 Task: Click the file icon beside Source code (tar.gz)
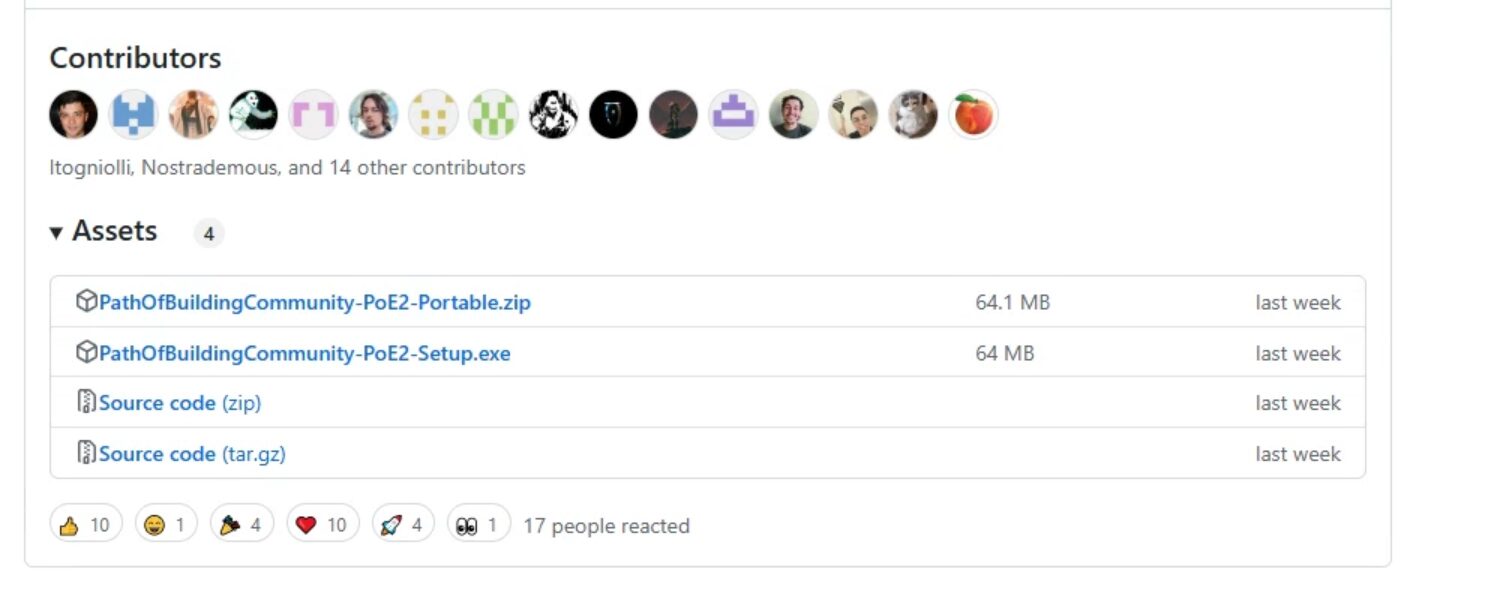pyautogui.click(x=87, y=453)
